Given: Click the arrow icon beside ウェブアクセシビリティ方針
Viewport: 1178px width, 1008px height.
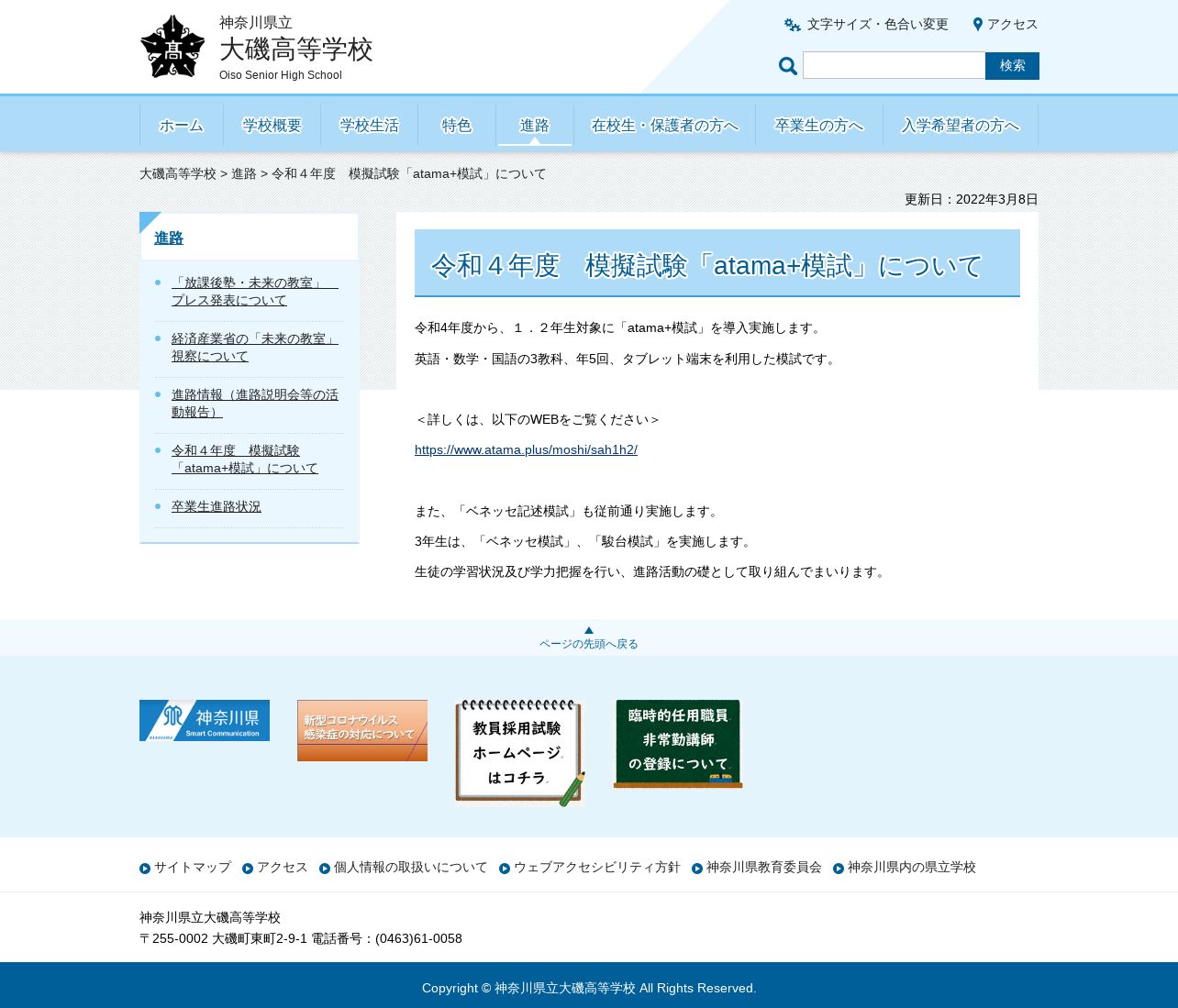Looking at the screenshot, I should click(x=505, y=869).
